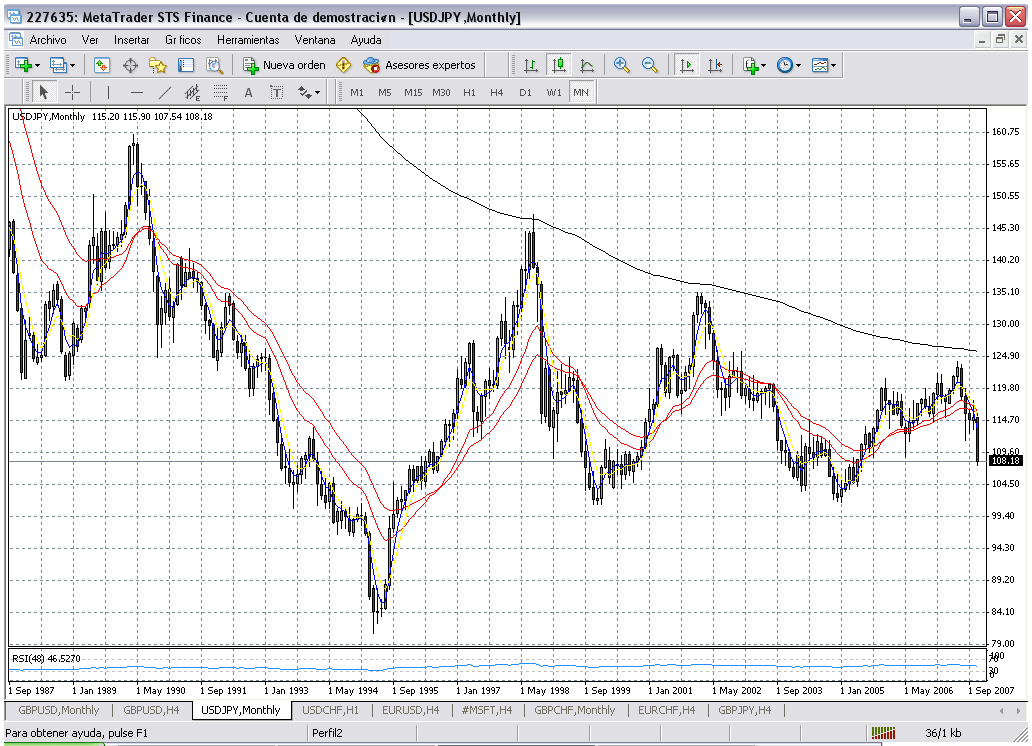This screenshot has height=746, width=1032.
Task: Select the Fibonacci retracement tool
Action: (x=221, y=92)
